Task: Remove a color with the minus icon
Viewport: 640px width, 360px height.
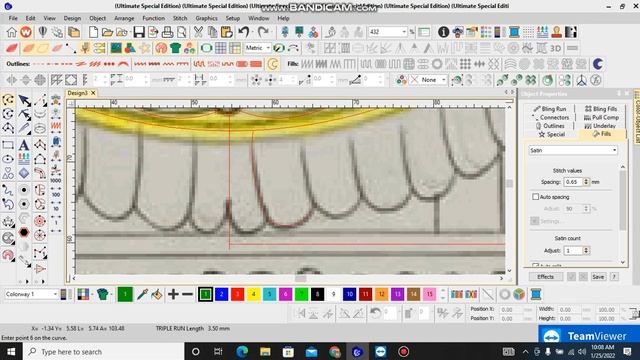Action: (x=187, y=294)
